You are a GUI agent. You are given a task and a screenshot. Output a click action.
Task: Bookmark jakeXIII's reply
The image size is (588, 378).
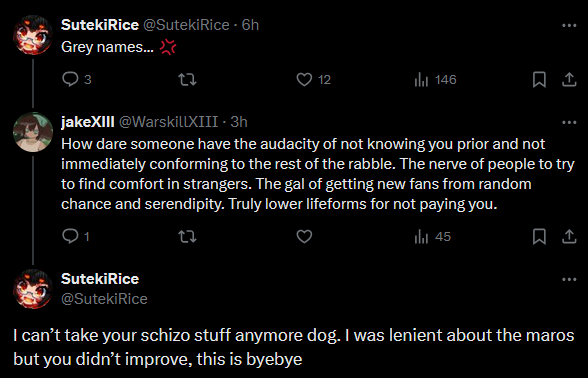coord(539,237)
